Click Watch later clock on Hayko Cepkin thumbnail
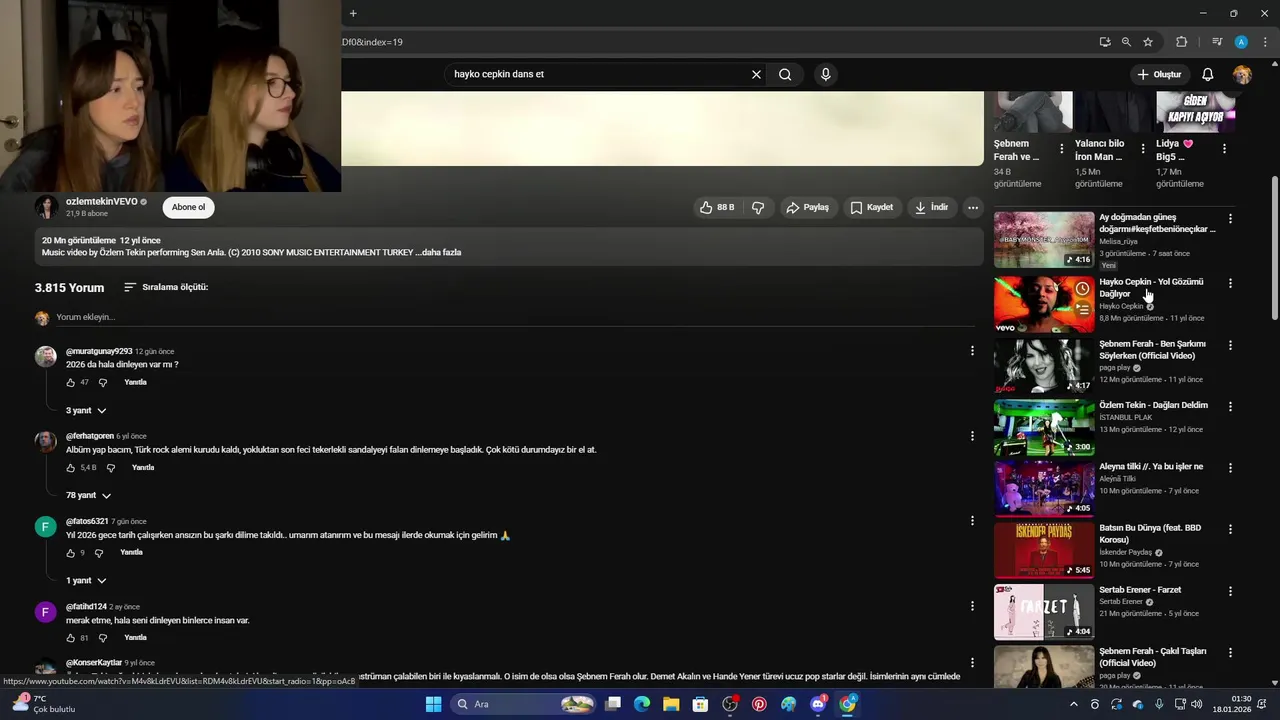 pyautogui.click(x=1082, y=289)
